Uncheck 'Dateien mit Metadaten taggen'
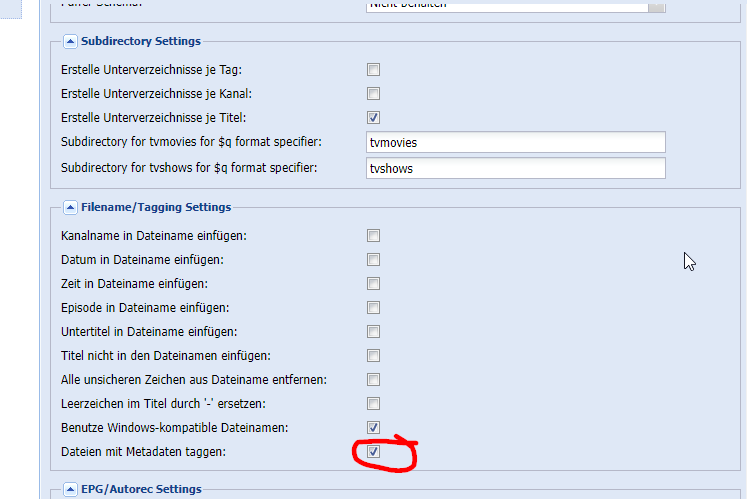 pyautogui.click(x=374, y=451)
